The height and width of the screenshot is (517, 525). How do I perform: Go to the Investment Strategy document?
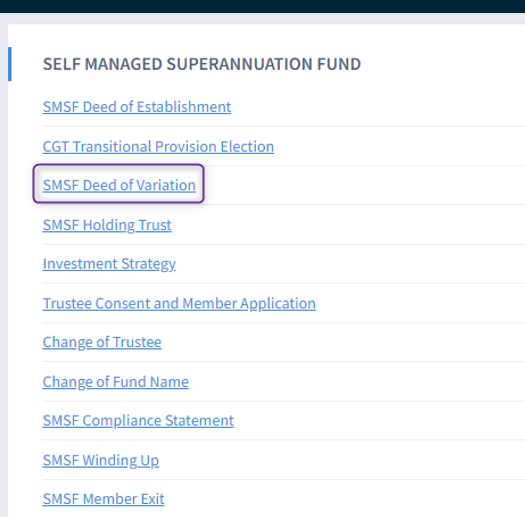109,264
